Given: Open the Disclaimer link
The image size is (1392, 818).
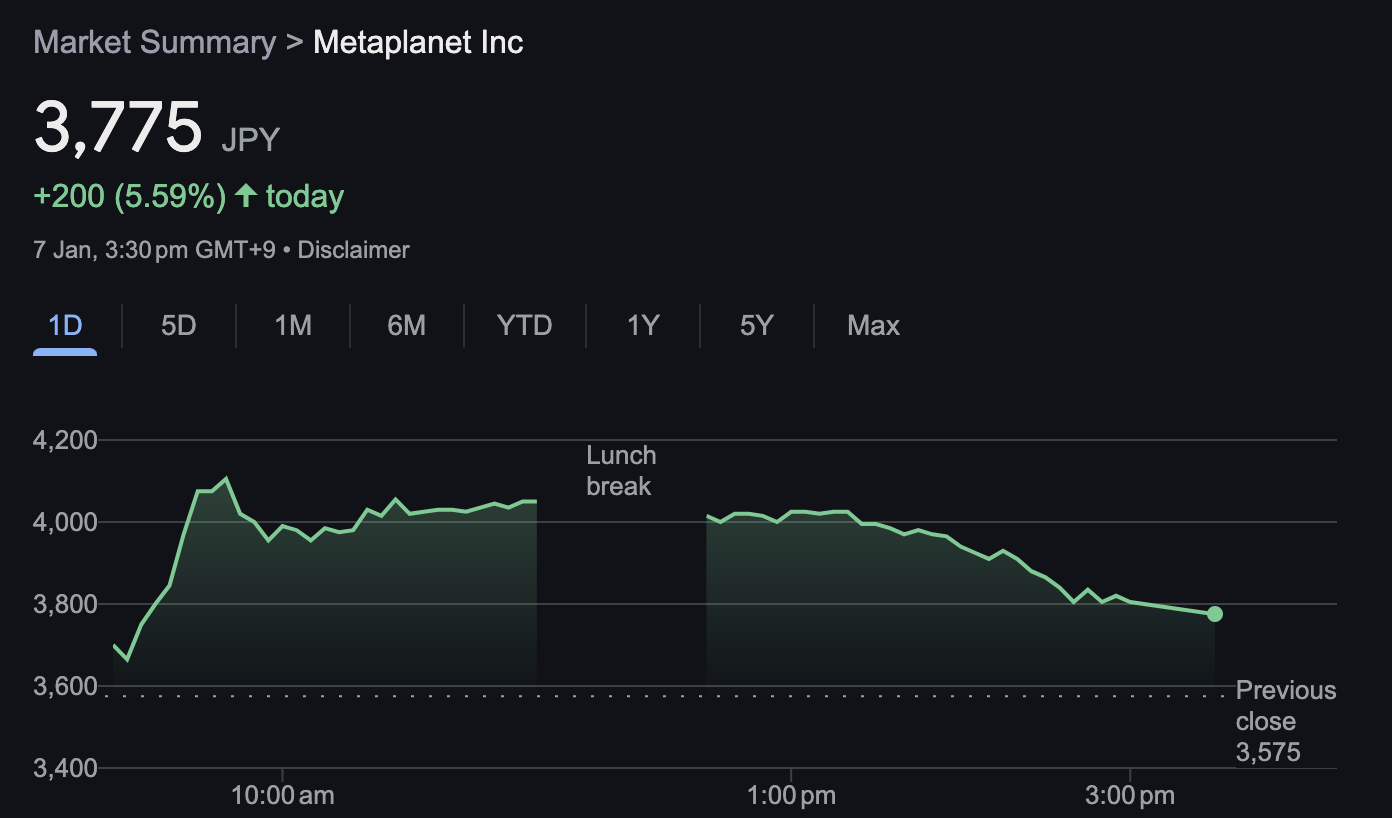Looking at the screenshot, I should (x=353, y=250).
